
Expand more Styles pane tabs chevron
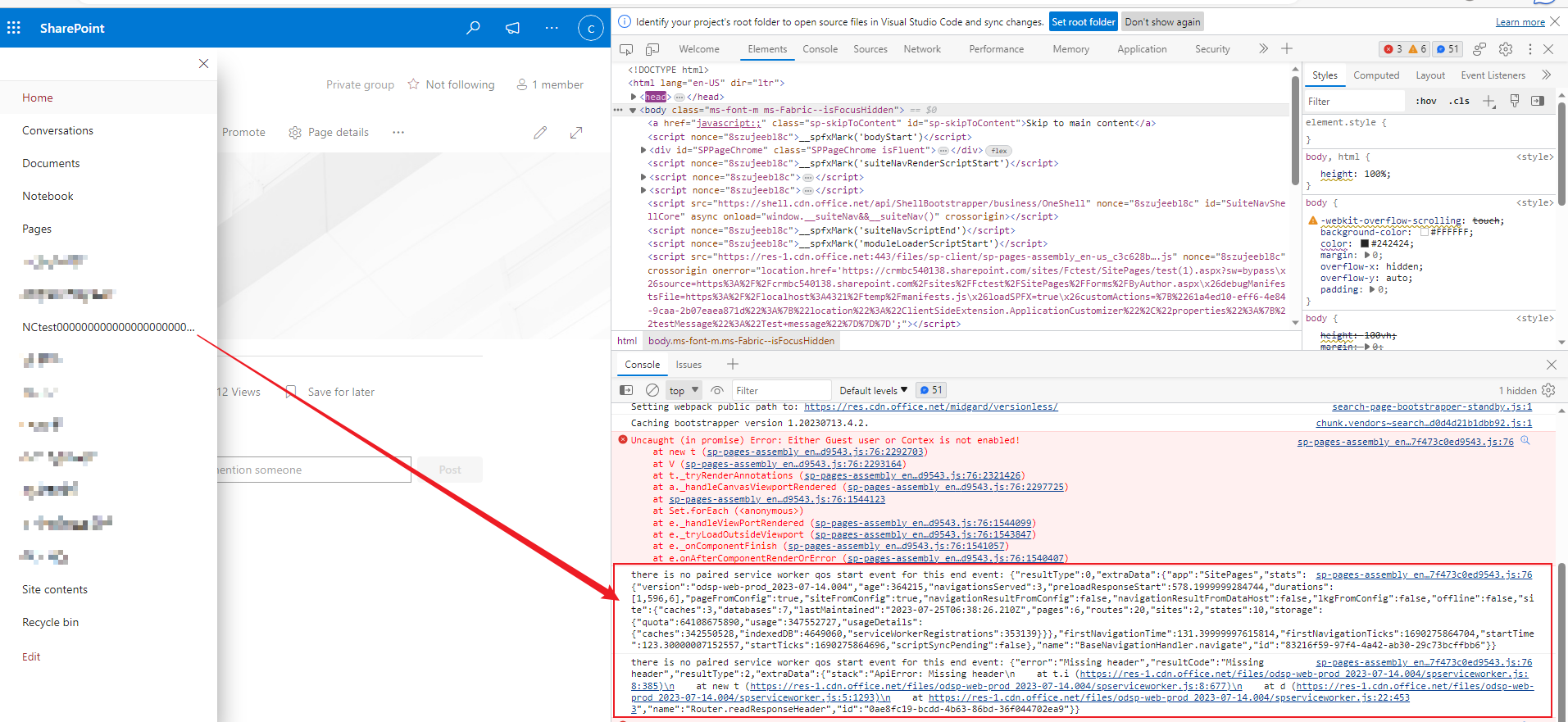(1546, 75)
